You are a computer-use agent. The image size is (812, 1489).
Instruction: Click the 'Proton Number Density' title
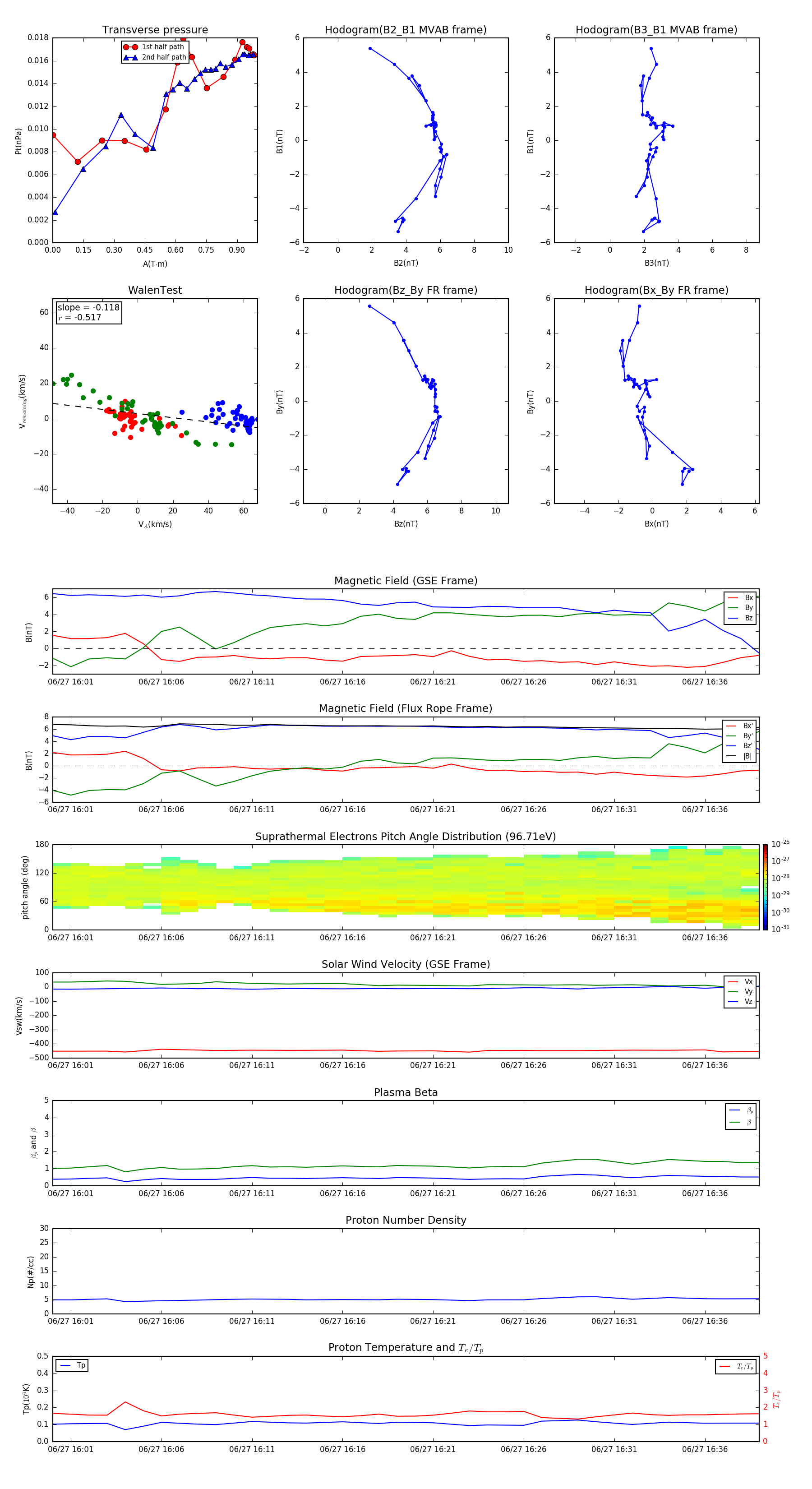(x=406, y=1220)
